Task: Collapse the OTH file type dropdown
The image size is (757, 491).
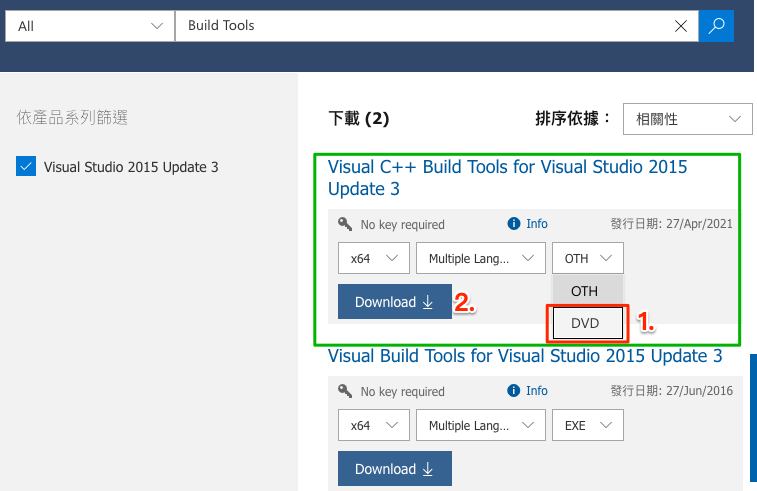Action: [588, 258]
